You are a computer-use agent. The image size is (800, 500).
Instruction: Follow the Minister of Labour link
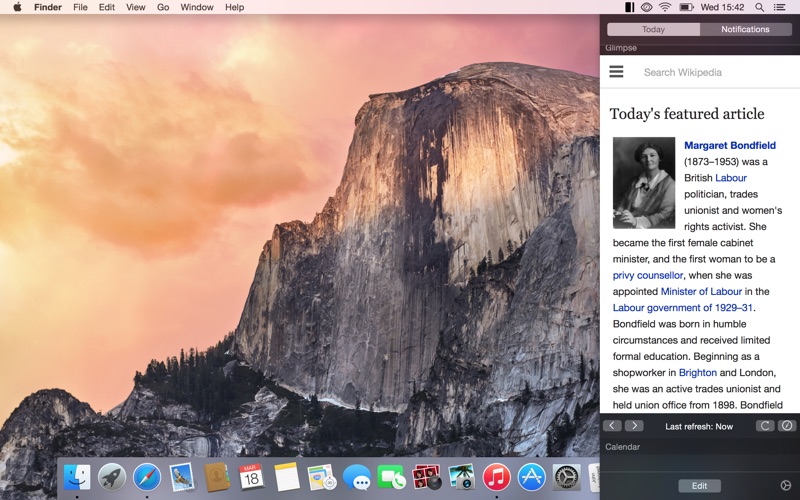[x=701, y=291]
